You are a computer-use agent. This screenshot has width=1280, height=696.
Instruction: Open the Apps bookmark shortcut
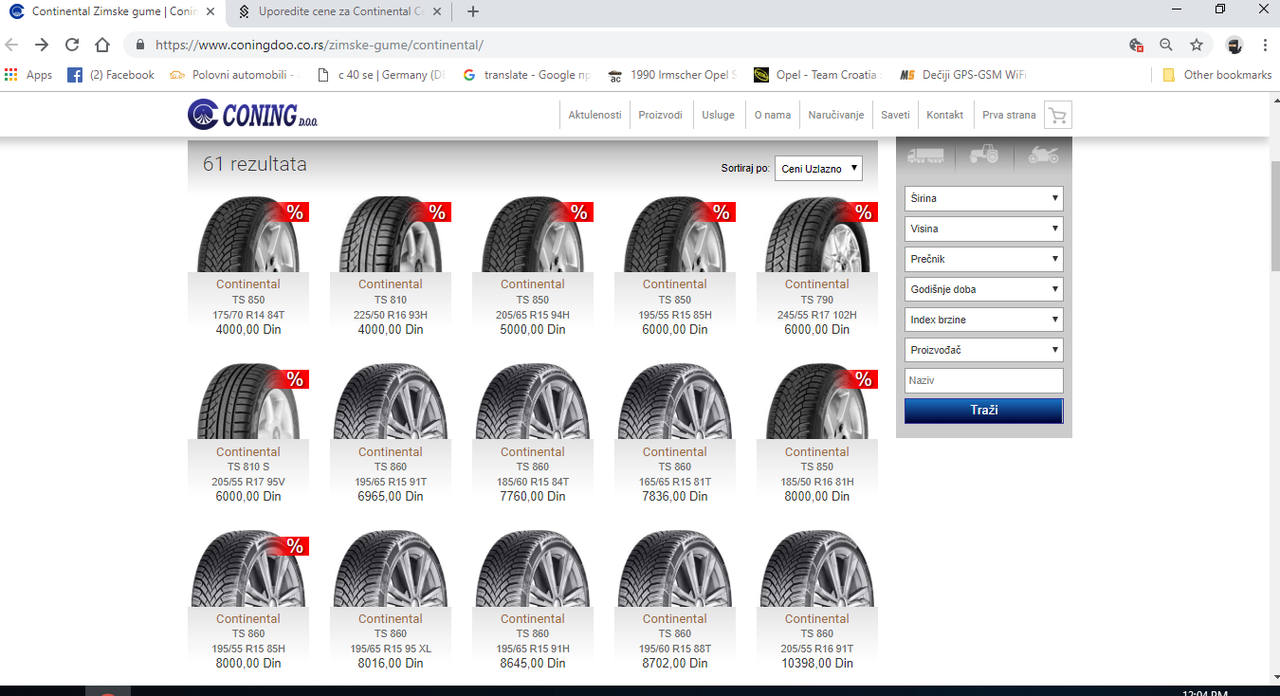point(28,75)
